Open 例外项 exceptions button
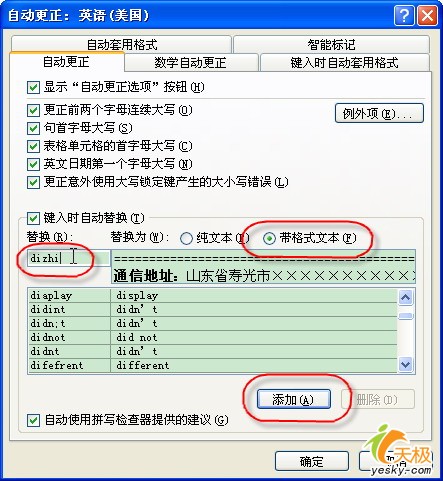The image size is (443, 481). click(379, 113)
